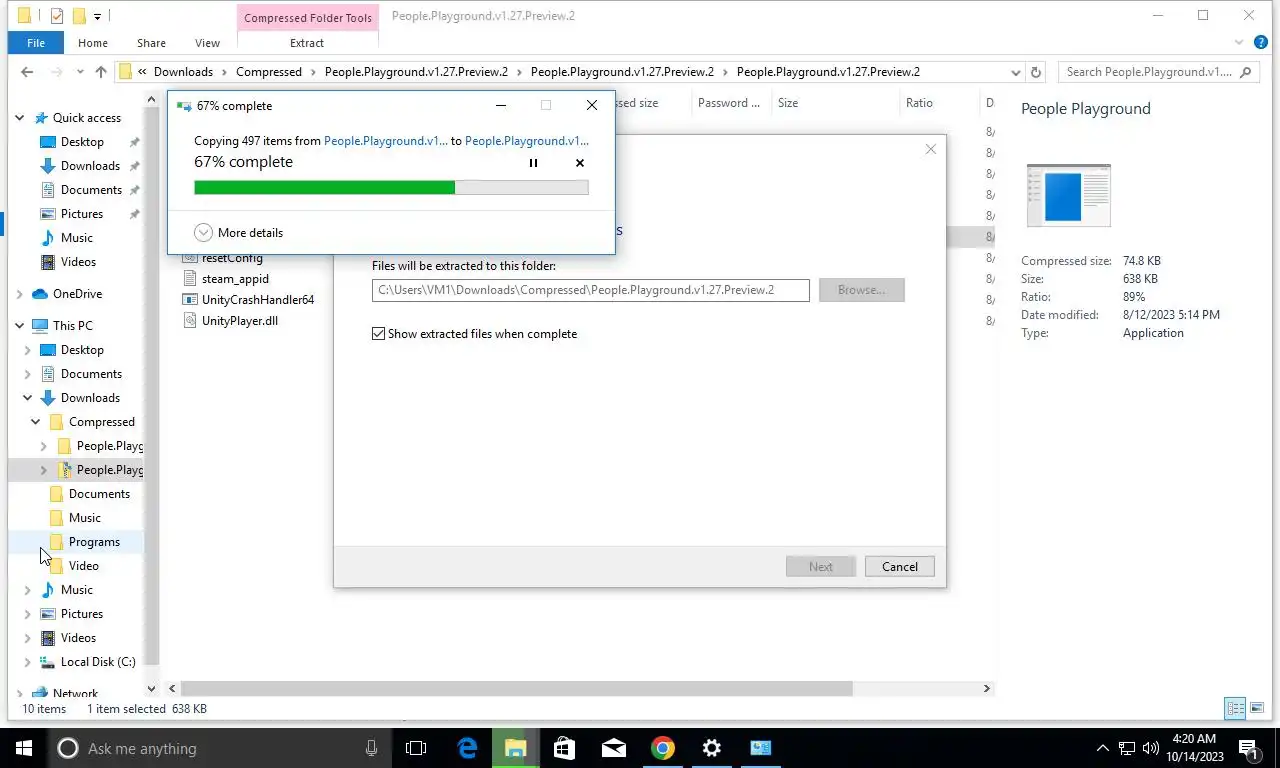Select the steam_appid file
This screenshot has width=1280, height=768.
pyautogui.click(x=235, y=279)
